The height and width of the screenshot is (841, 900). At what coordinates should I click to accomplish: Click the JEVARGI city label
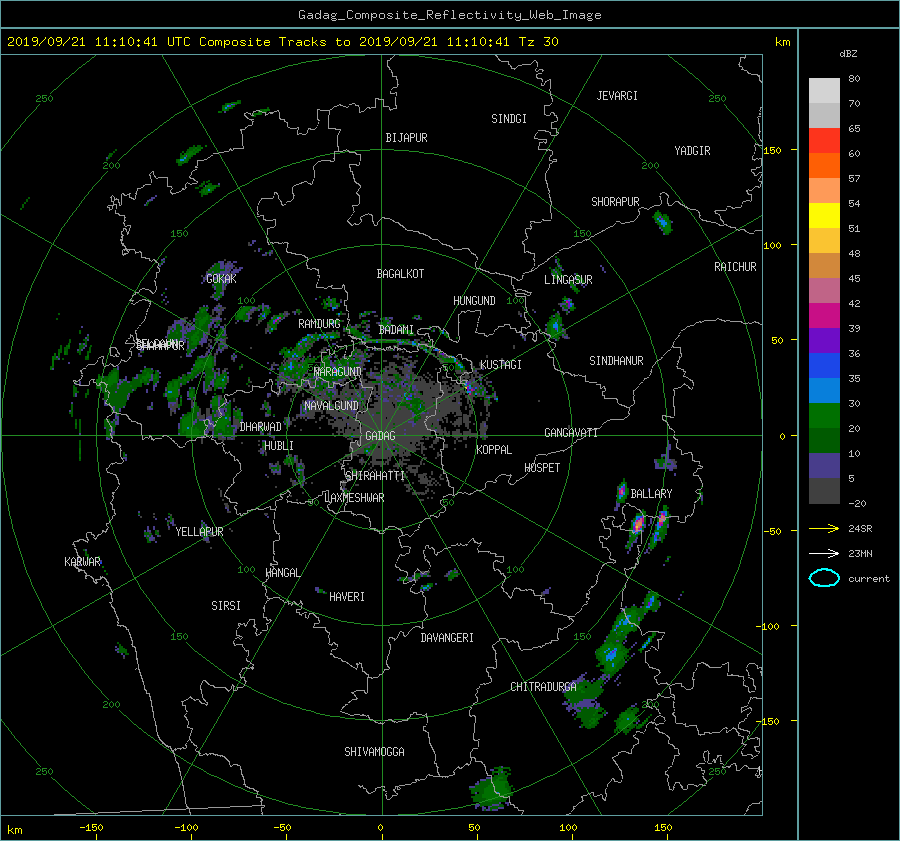pyautogui.click(x=617, y=96)
